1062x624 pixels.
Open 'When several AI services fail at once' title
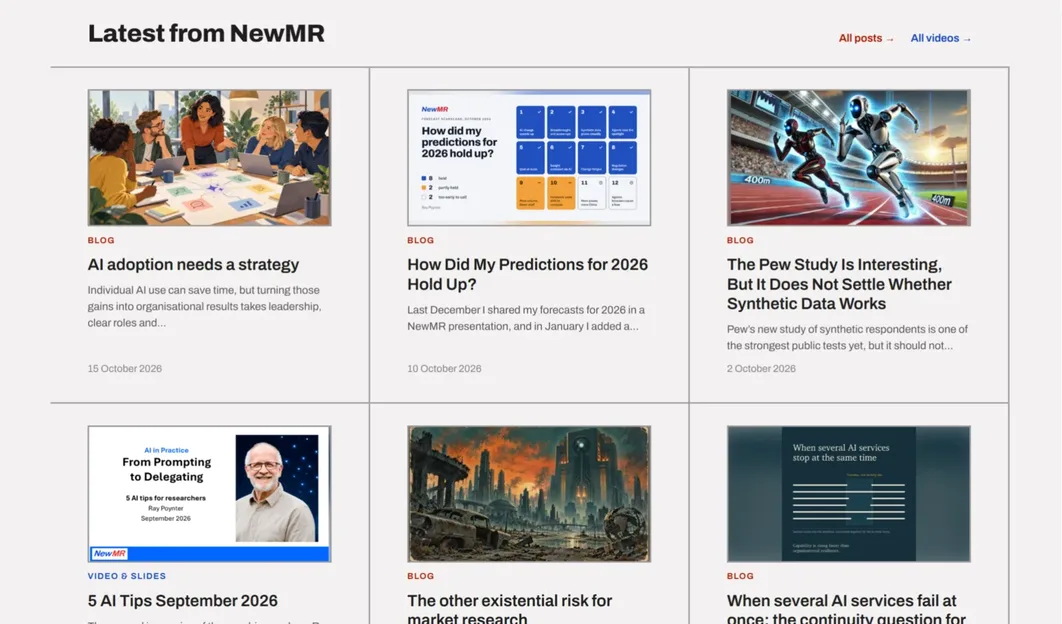[x=846, y=608]
